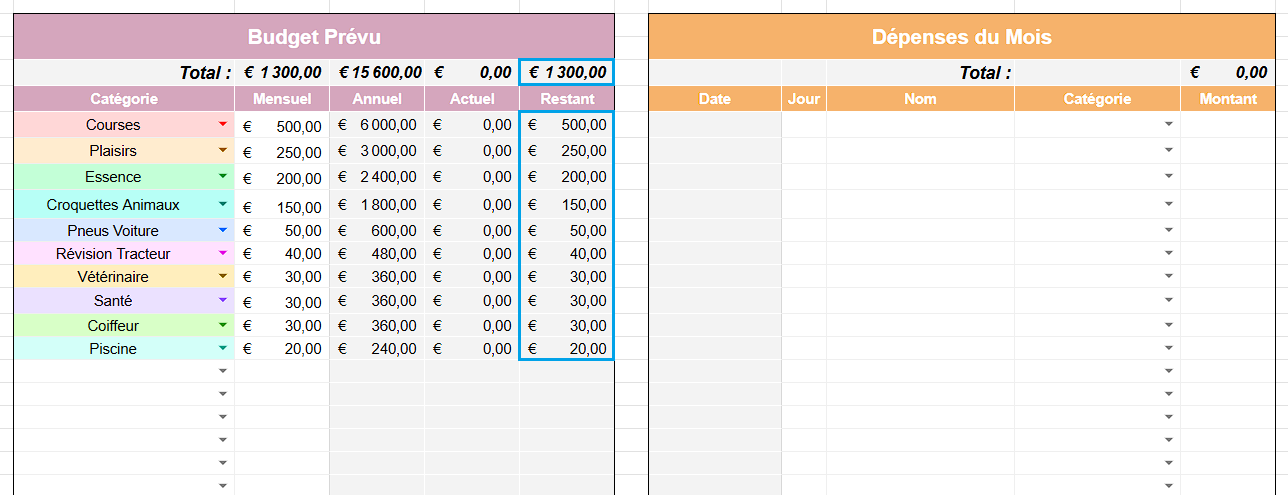
Task: Select the Restant column header
Action: 567,99
